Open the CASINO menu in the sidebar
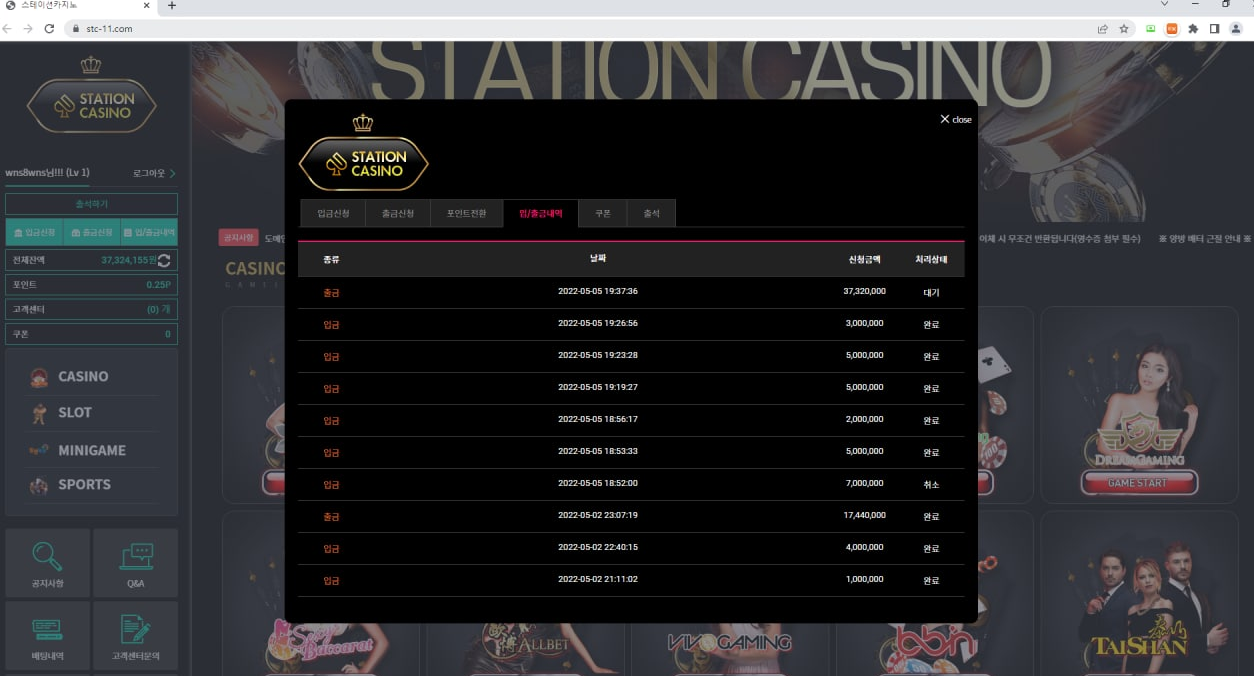This screenshot has width=1254, height=676. tap(83, 377)
